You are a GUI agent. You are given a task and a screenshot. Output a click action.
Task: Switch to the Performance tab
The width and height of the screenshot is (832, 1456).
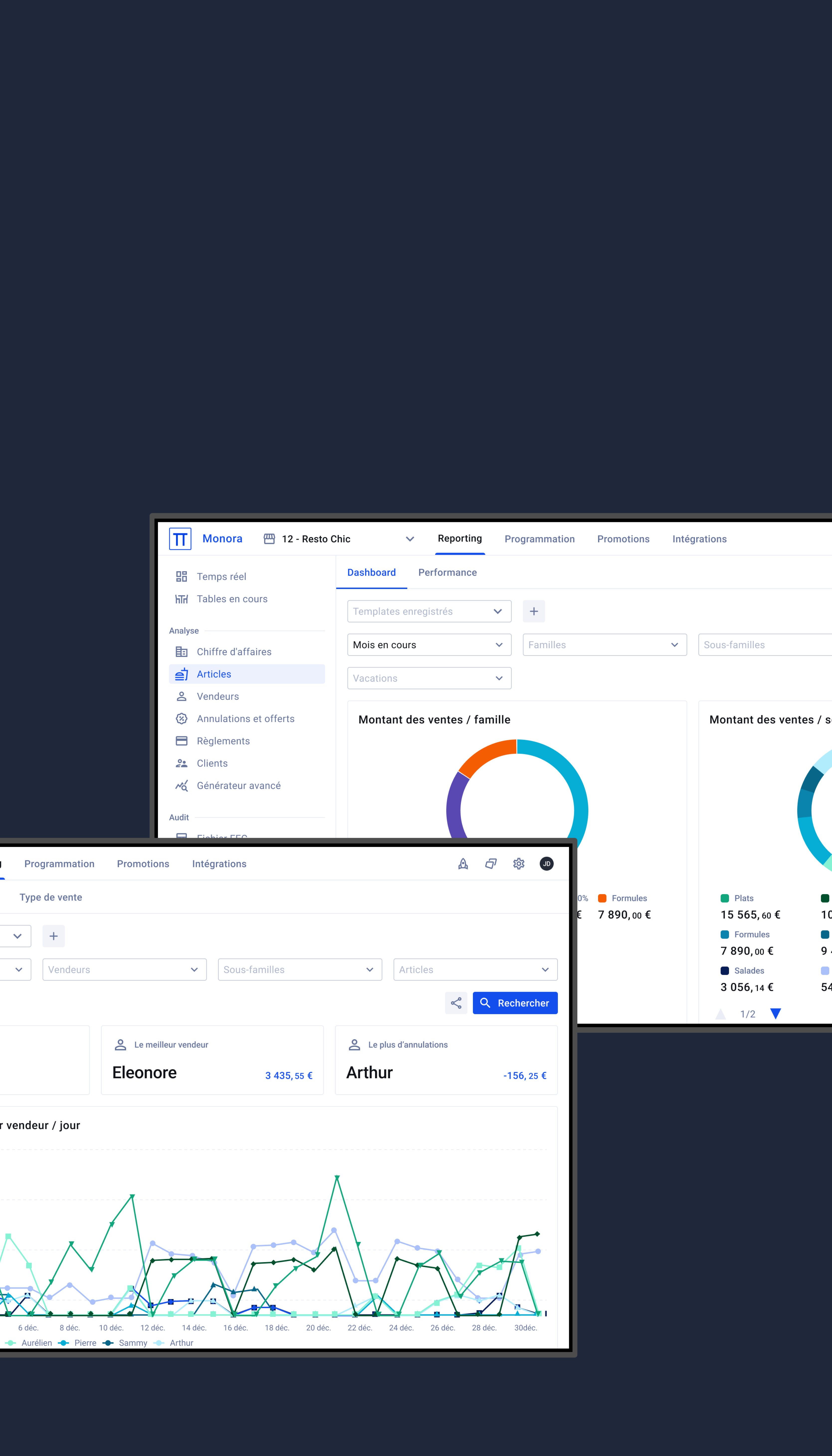pos(447,573)
